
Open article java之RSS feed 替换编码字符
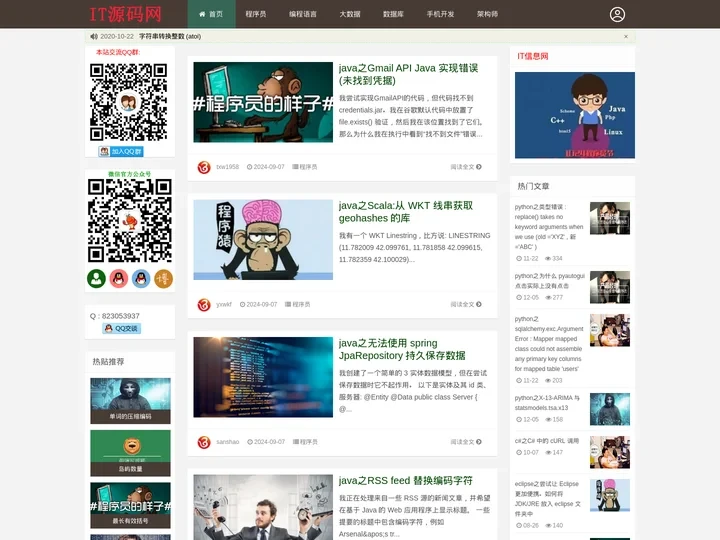pos(405,481)
